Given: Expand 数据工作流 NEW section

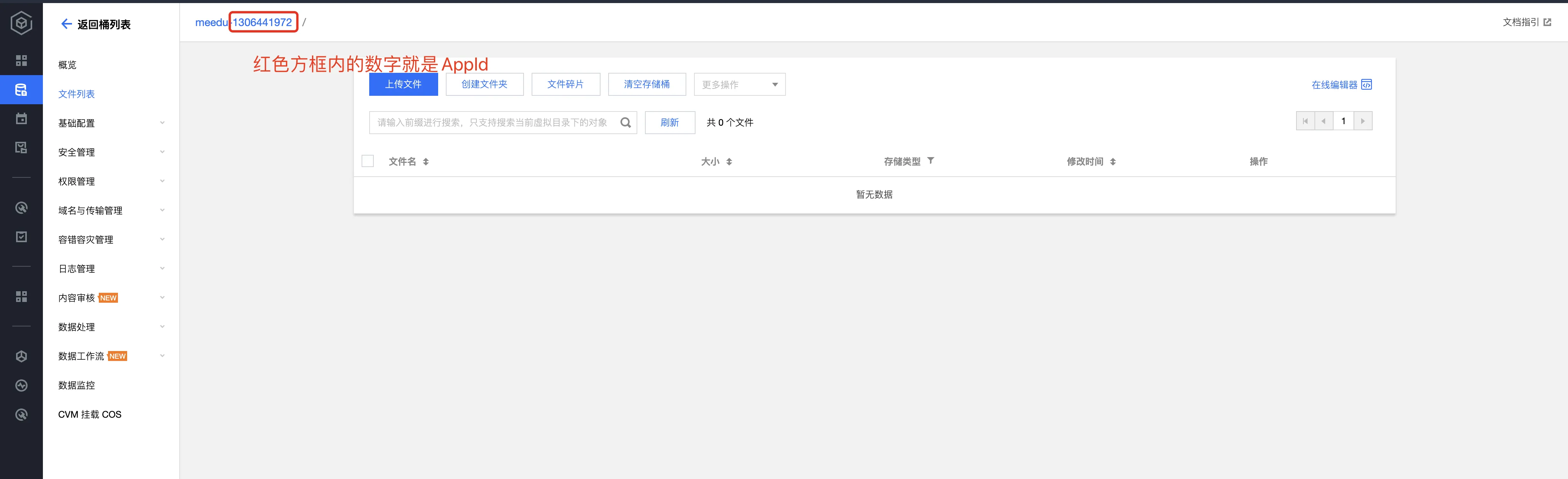Looking at the screenshot, I should [x=111, y=356].
